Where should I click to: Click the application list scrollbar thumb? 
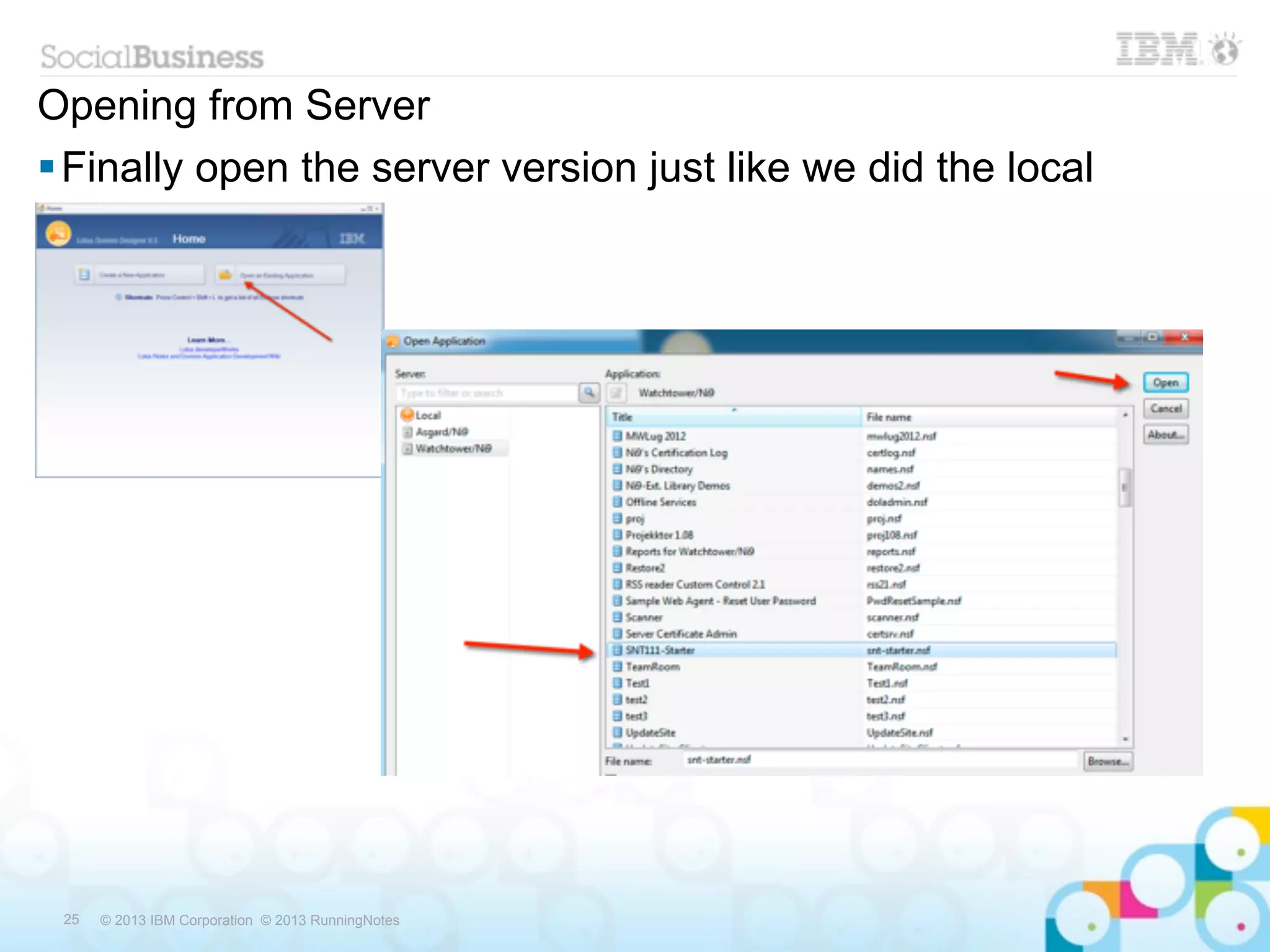(1124, 487)
